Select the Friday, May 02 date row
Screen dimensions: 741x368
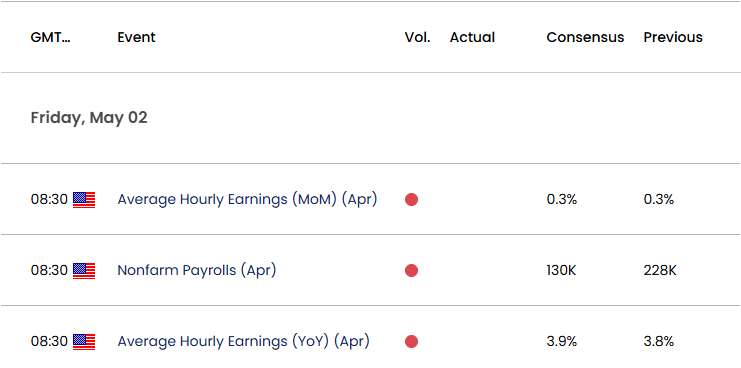pyautogui.click(x=370, y=118)
